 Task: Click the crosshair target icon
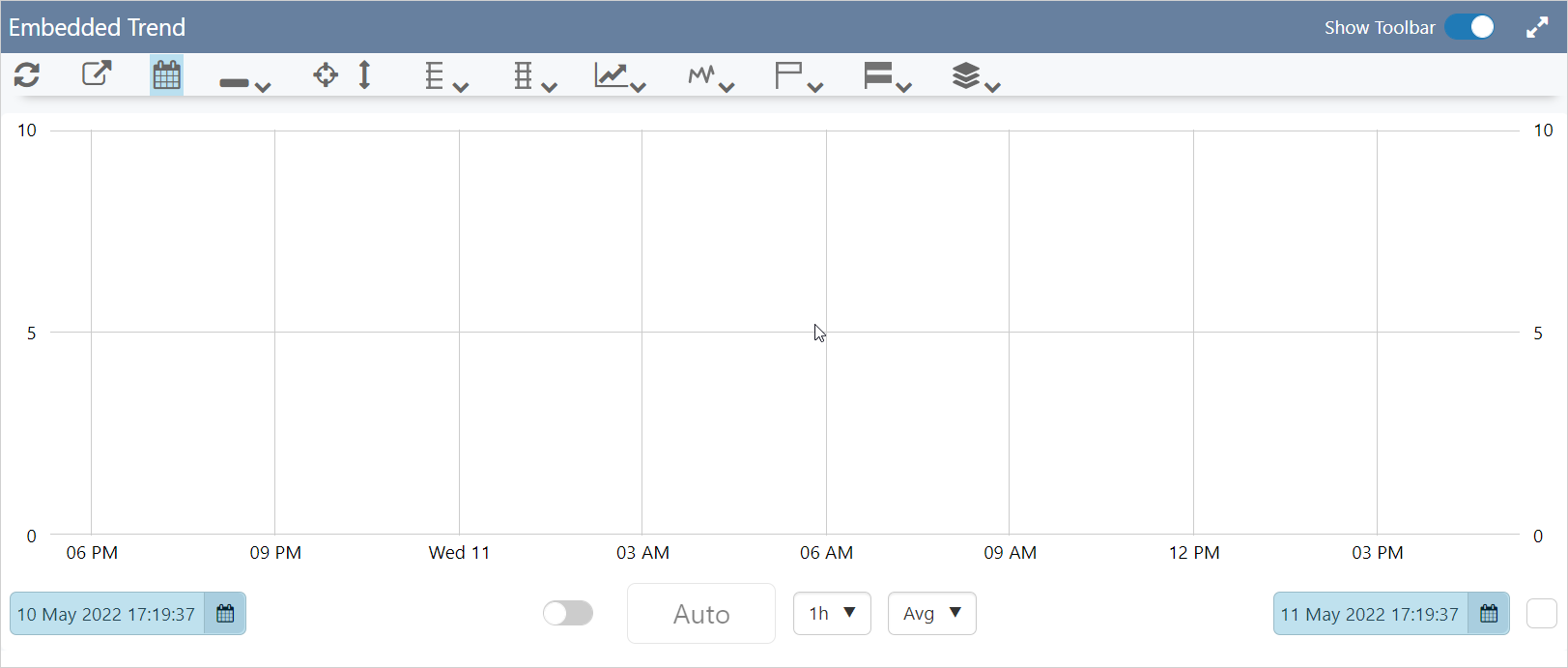click(326, 74)
